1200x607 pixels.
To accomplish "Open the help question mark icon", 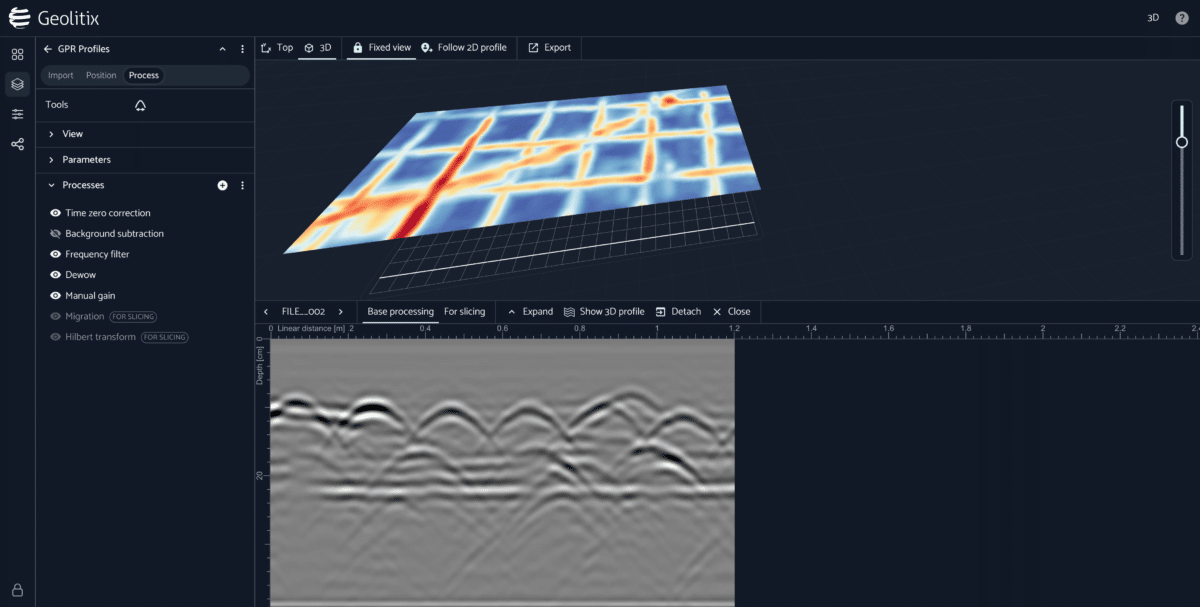I will [x=1182, y=18].
